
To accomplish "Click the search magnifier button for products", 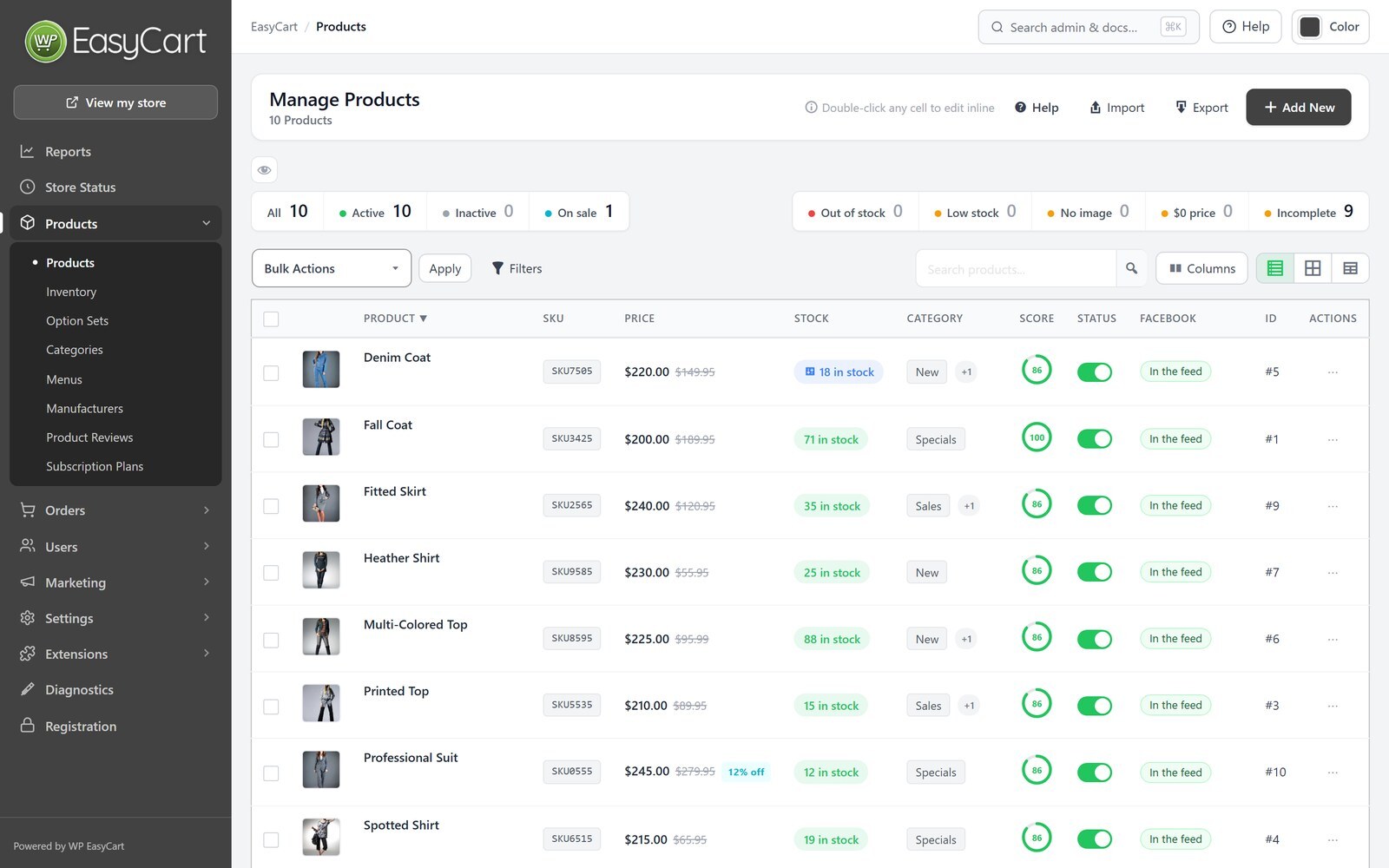I will [1131, 268].
